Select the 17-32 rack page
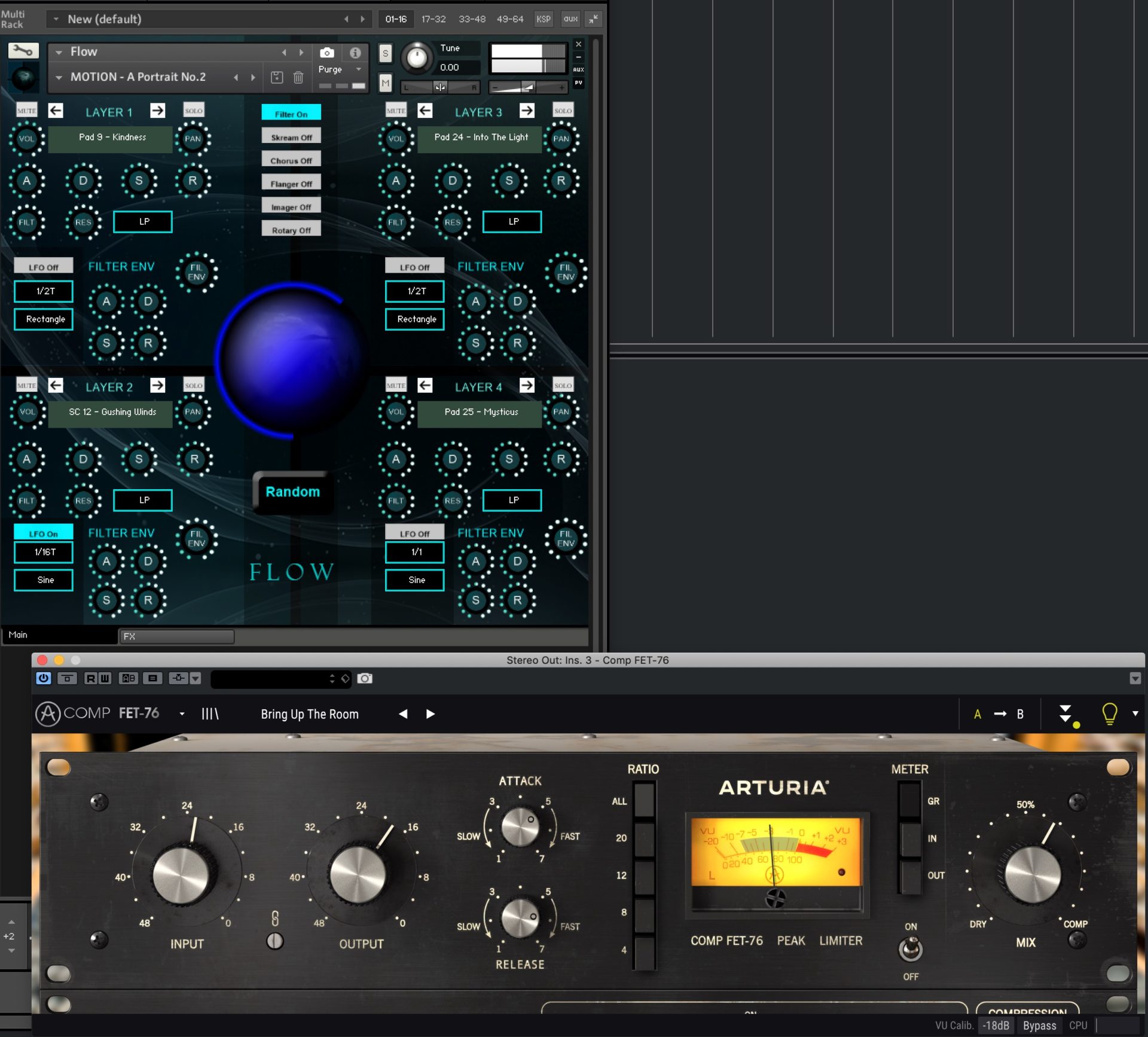 [x=433, y=19]
